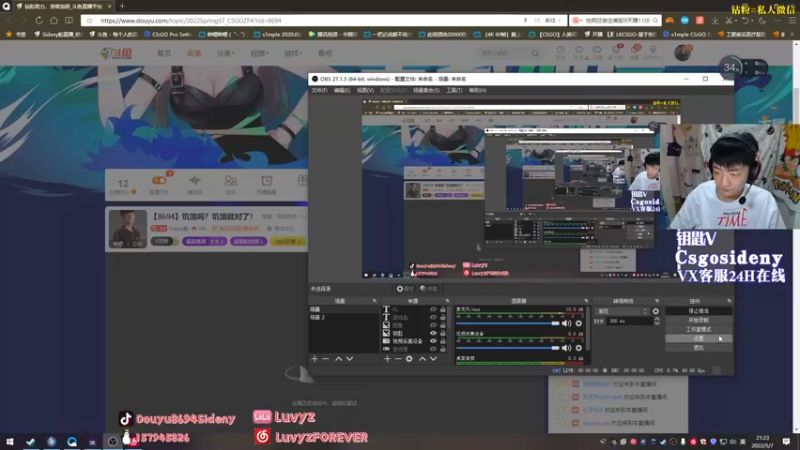Screen dimensions: 800x450
Task: Move source up in OBS sources dock
Action: click(x=422, y=359)
